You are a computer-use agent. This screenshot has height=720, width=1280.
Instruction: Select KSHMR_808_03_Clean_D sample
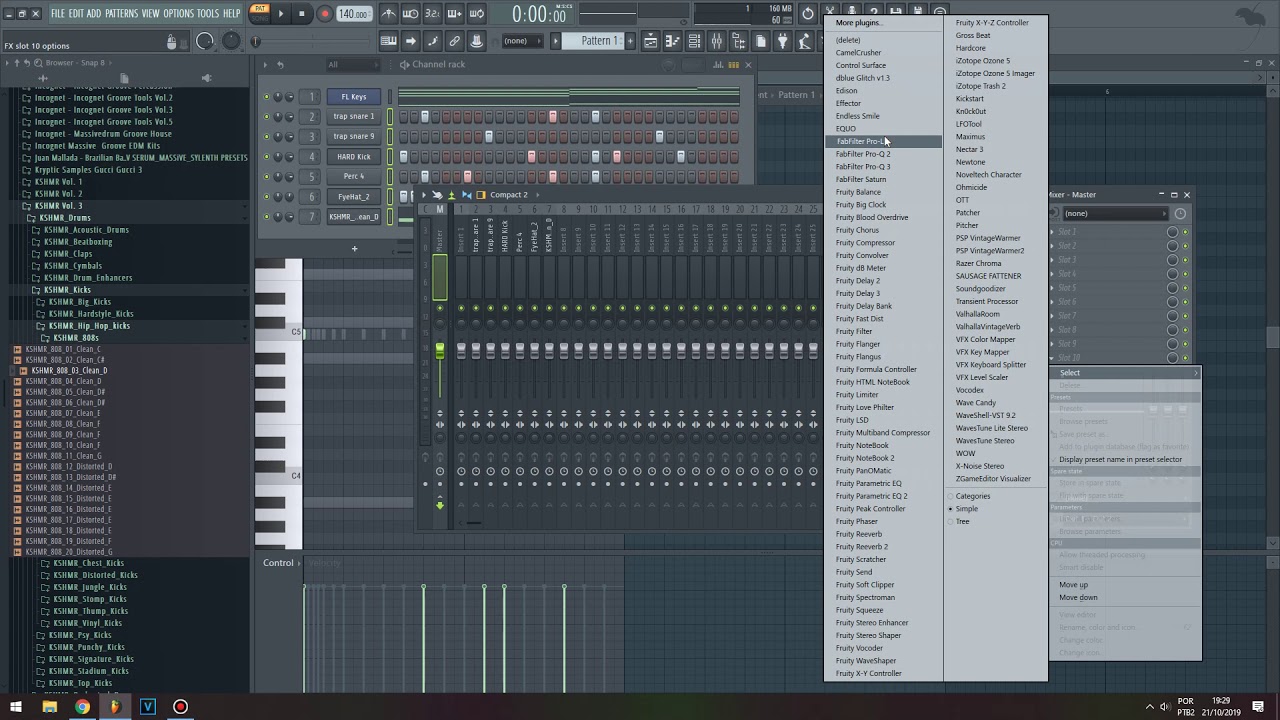[68, 371]
